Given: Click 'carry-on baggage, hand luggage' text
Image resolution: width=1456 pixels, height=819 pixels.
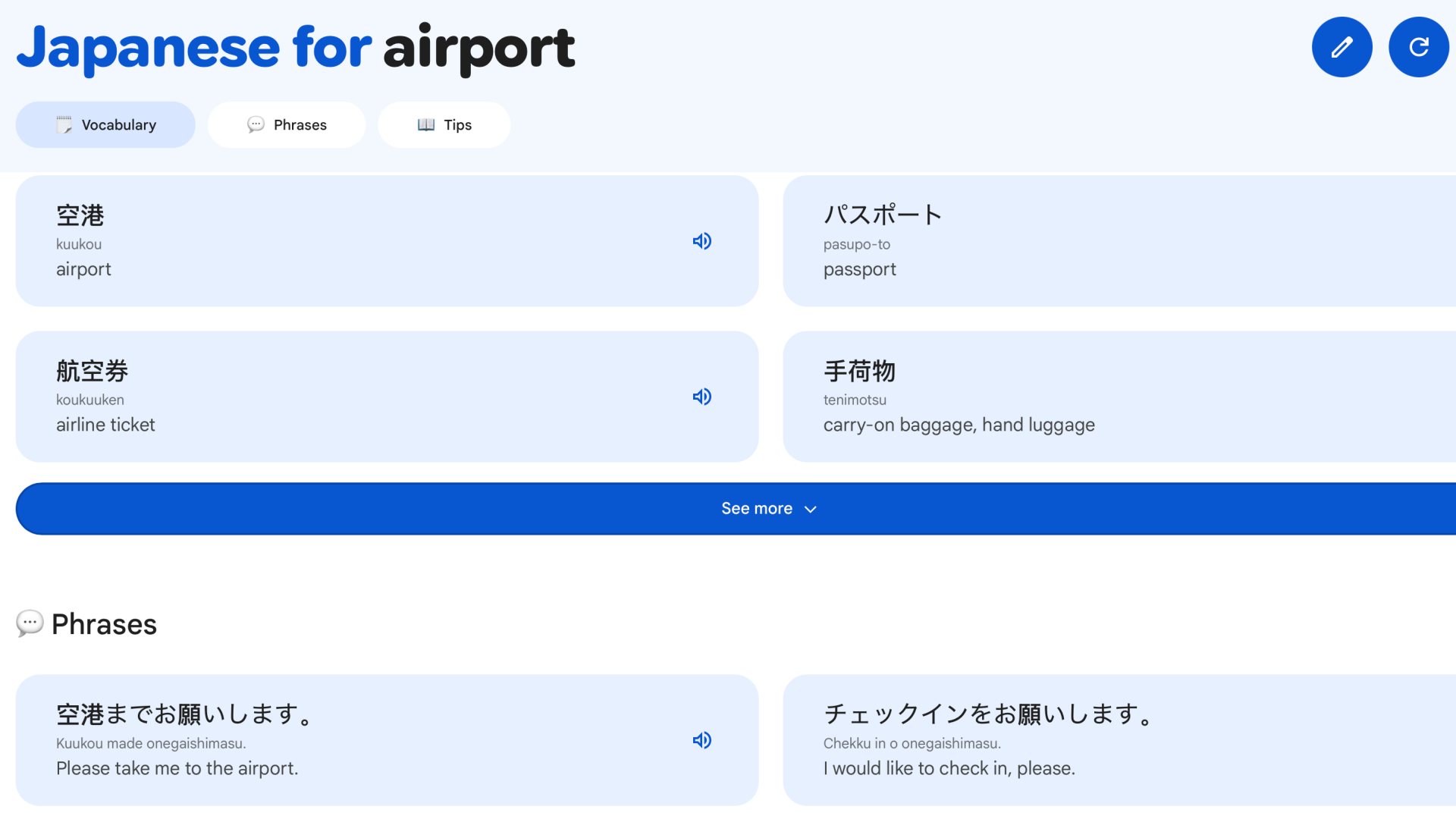Looking at the screenshot, I should click(959, 425).
